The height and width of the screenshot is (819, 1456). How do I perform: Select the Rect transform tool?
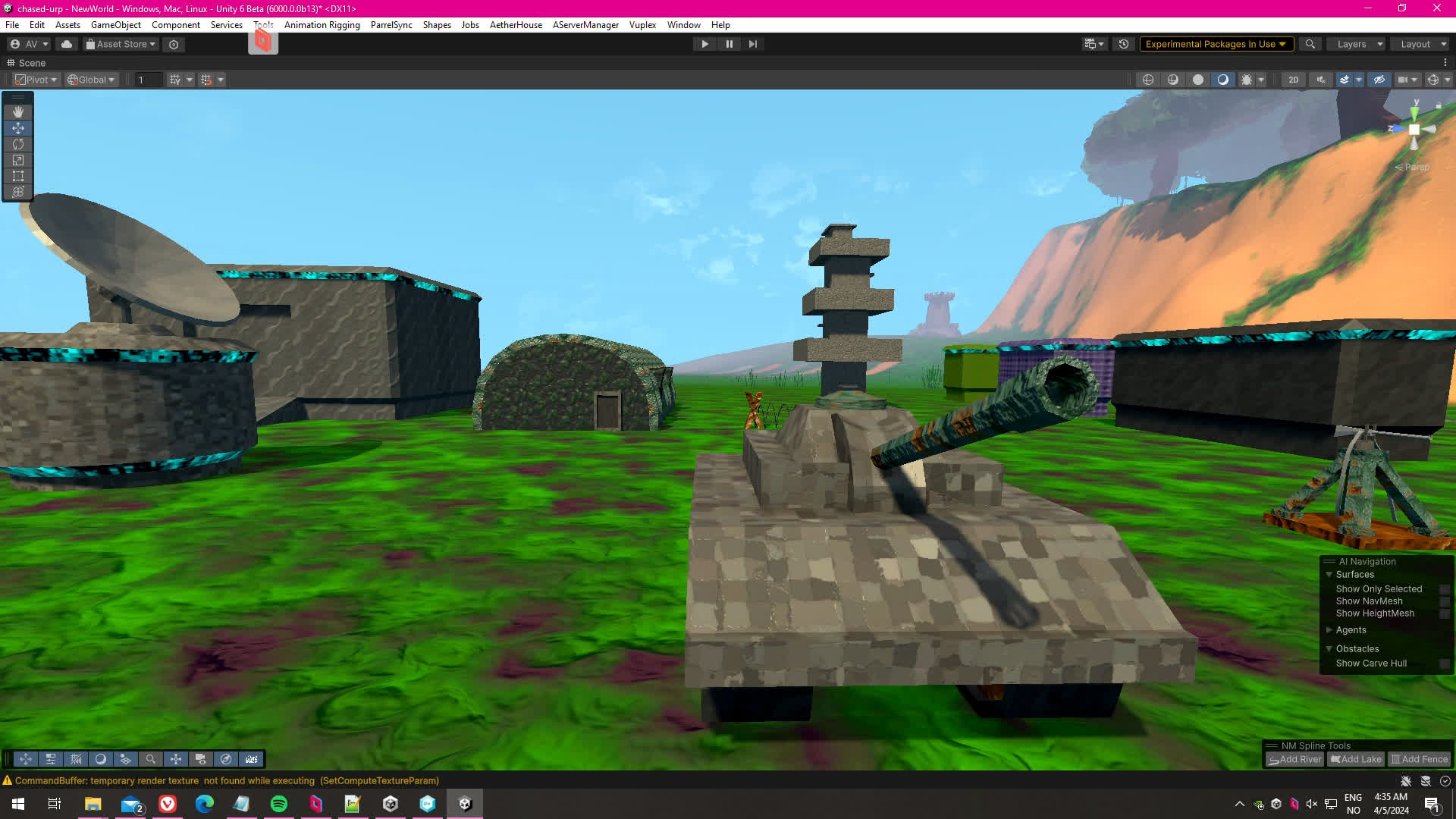(18, 176)
